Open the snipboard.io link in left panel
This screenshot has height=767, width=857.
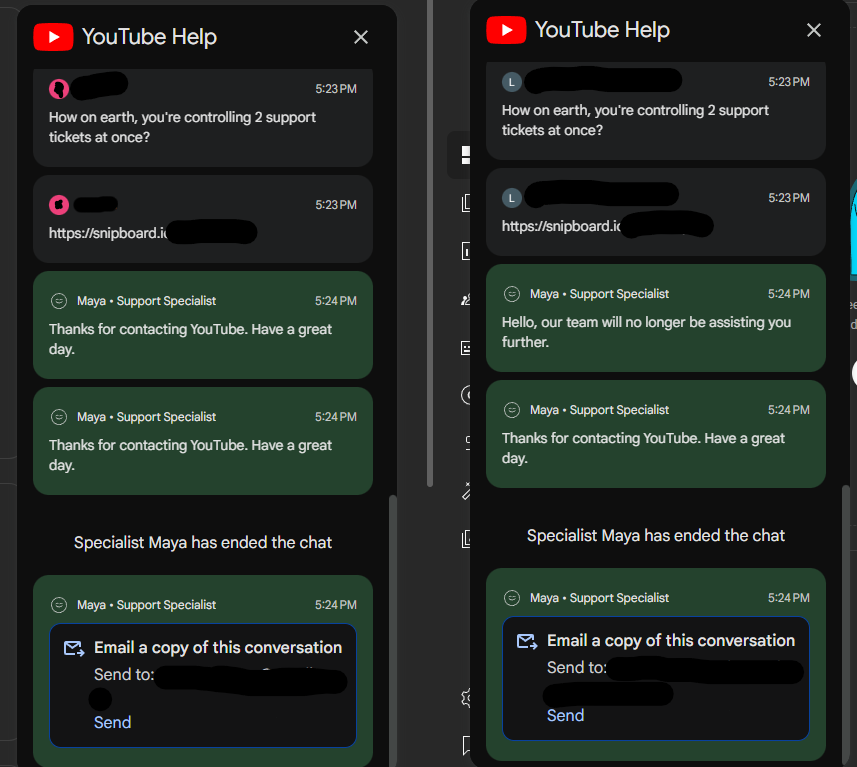(108, 233)
